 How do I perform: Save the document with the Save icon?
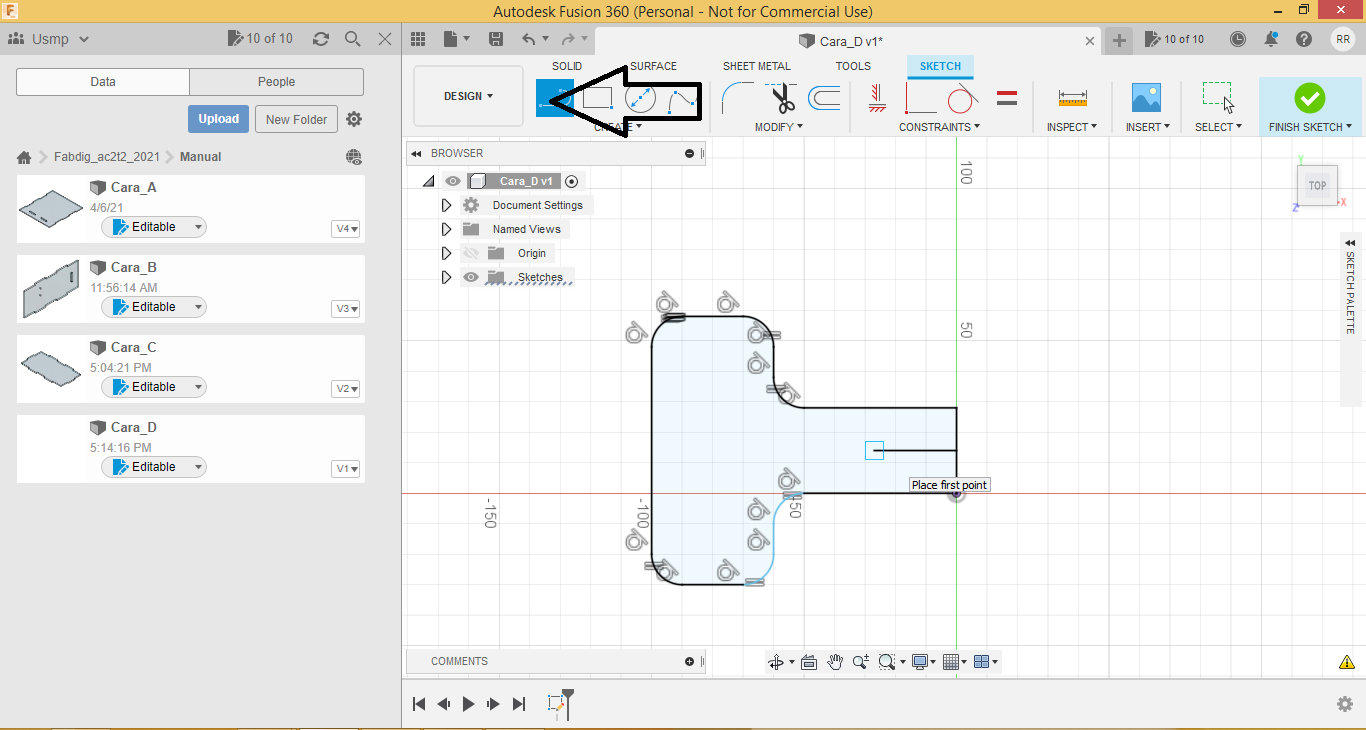[496, 39]
